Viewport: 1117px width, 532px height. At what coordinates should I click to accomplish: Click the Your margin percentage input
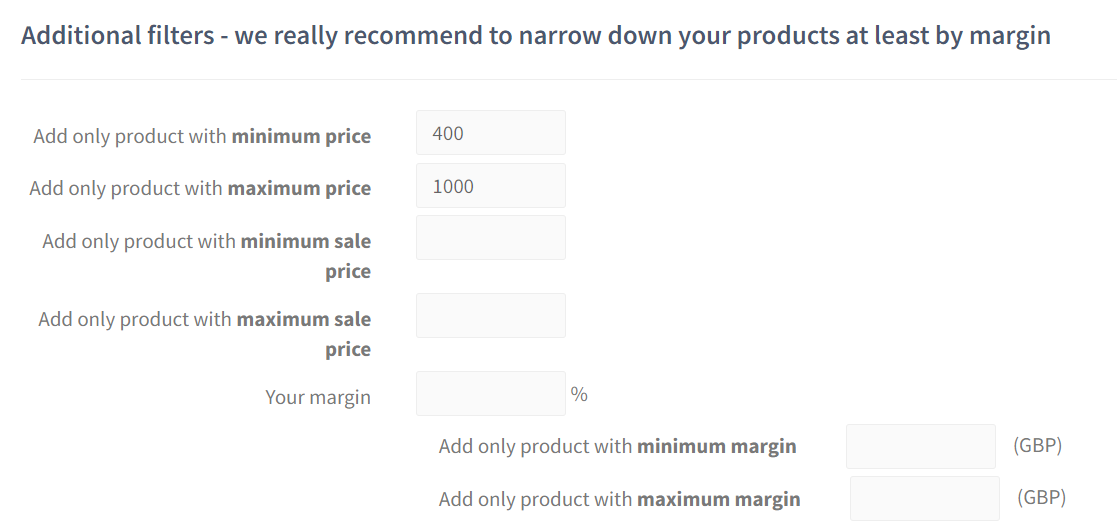tap(490, 394)
